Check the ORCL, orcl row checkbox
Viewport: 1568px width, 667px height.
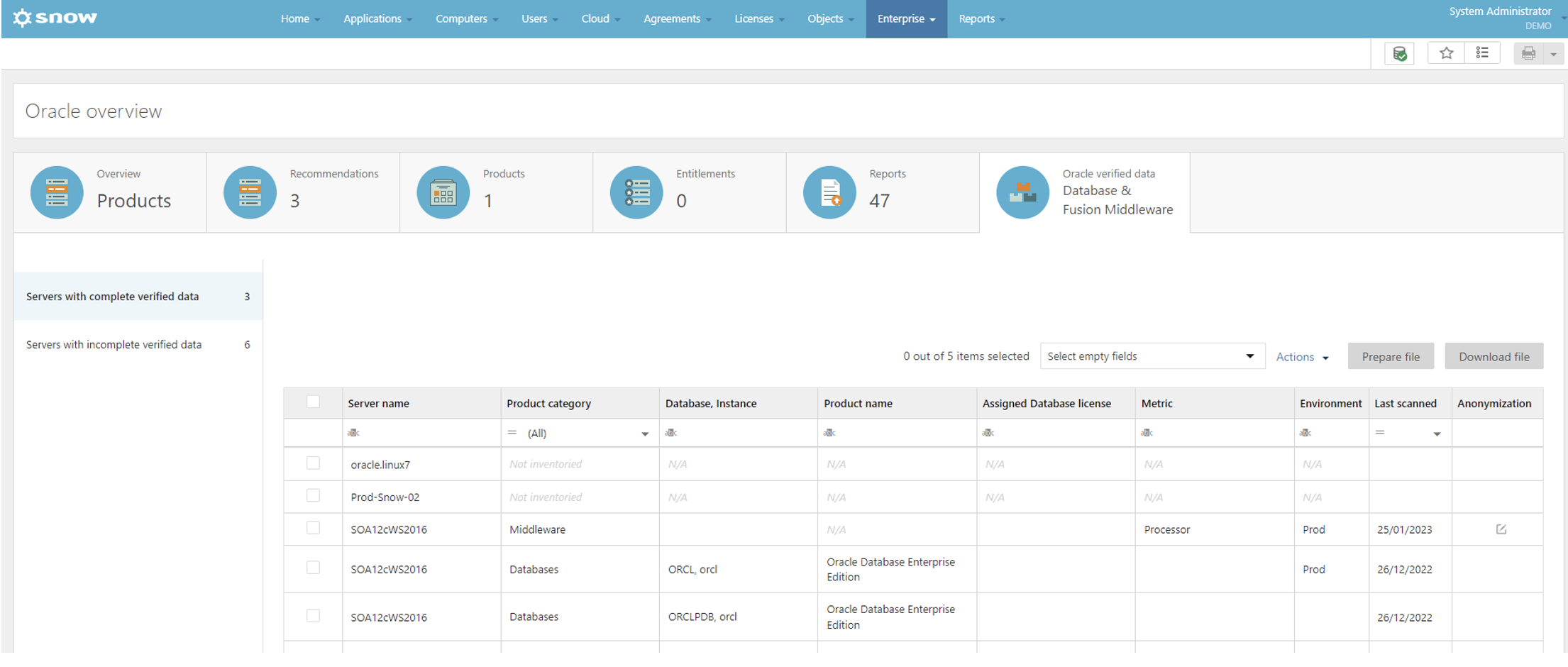(313, 568)
